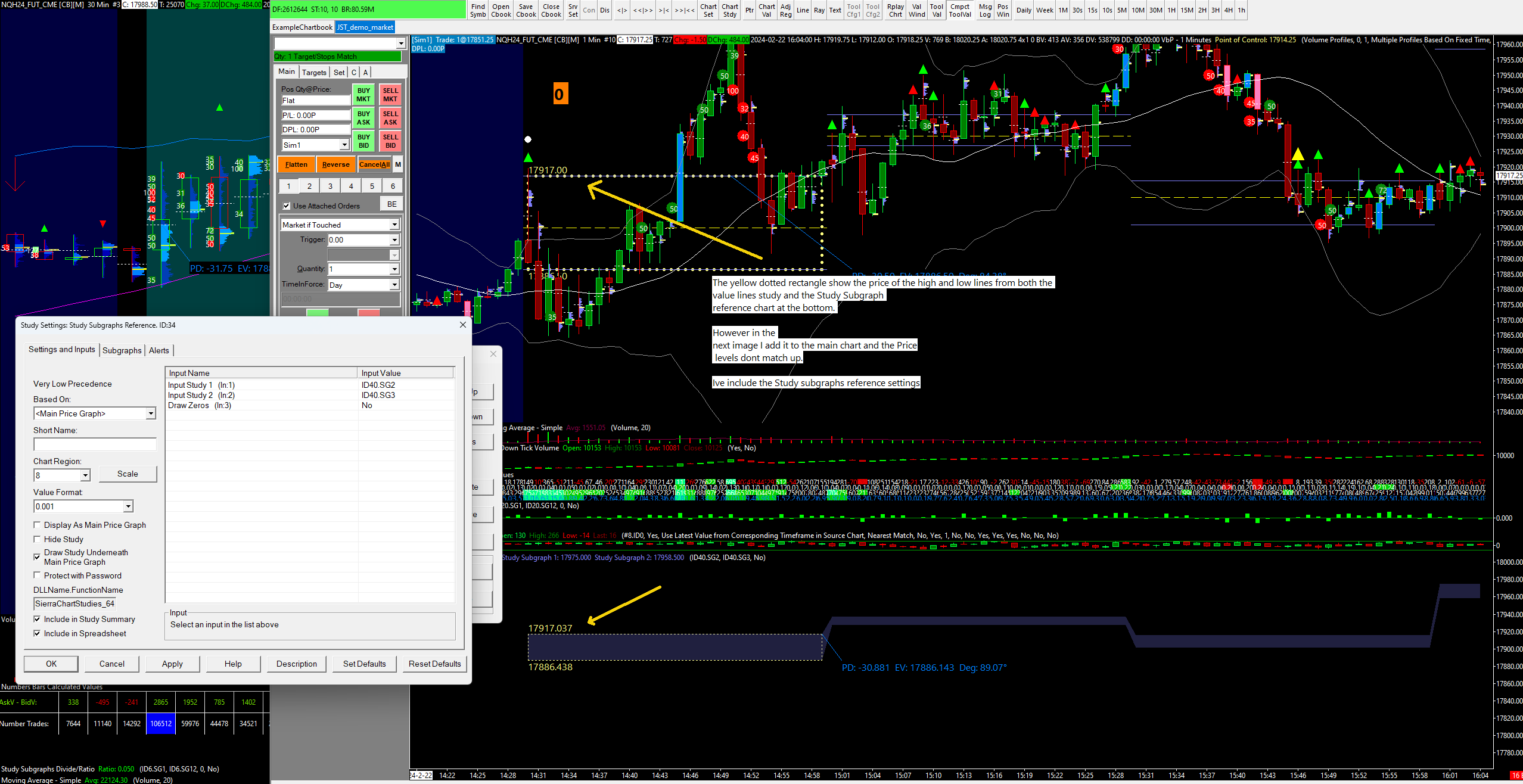This screenshot has width=1523, height=784.
Task: Switch to the Subgraphs tab
Action: [122, 350]
